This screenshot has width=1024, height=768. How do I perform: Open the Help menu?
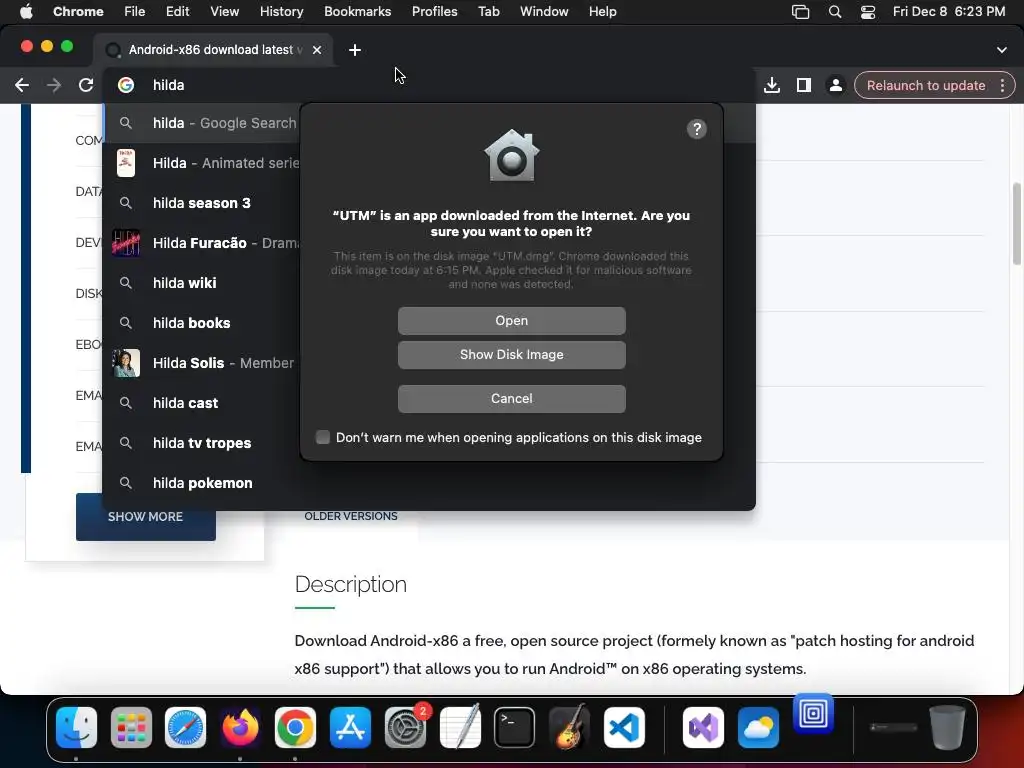(602, 11)
